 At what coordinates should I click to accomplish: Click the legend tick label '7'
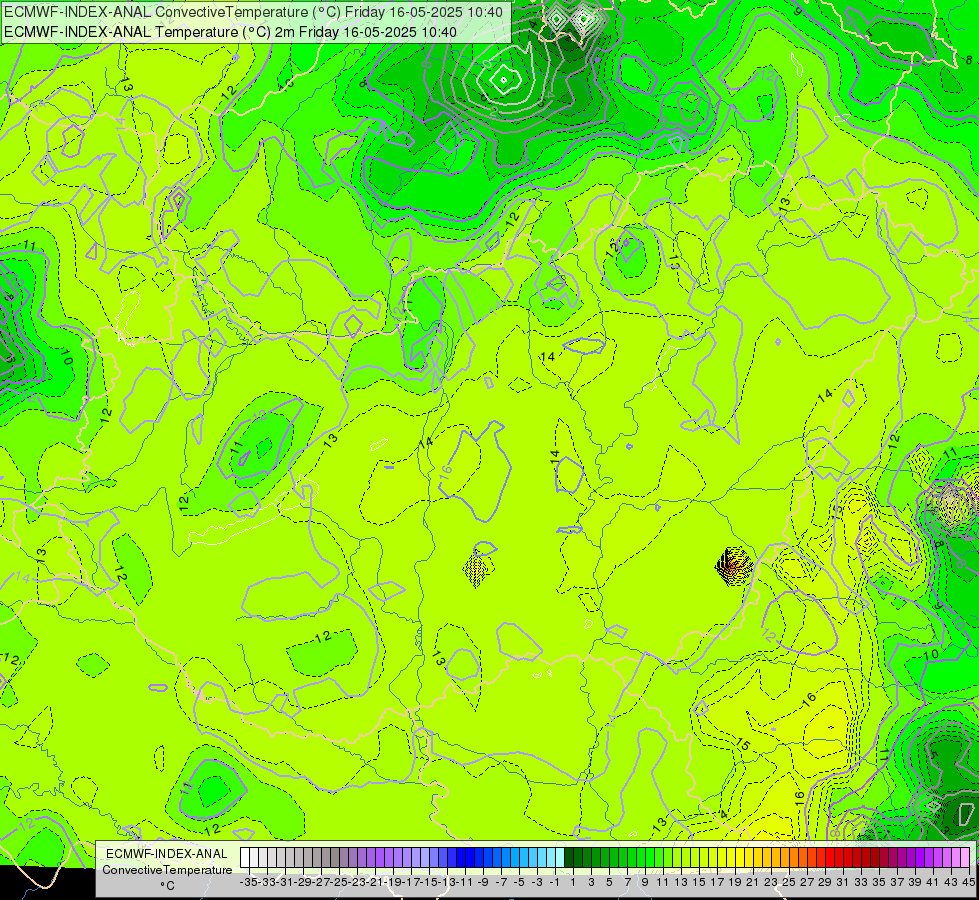[627, 882]
